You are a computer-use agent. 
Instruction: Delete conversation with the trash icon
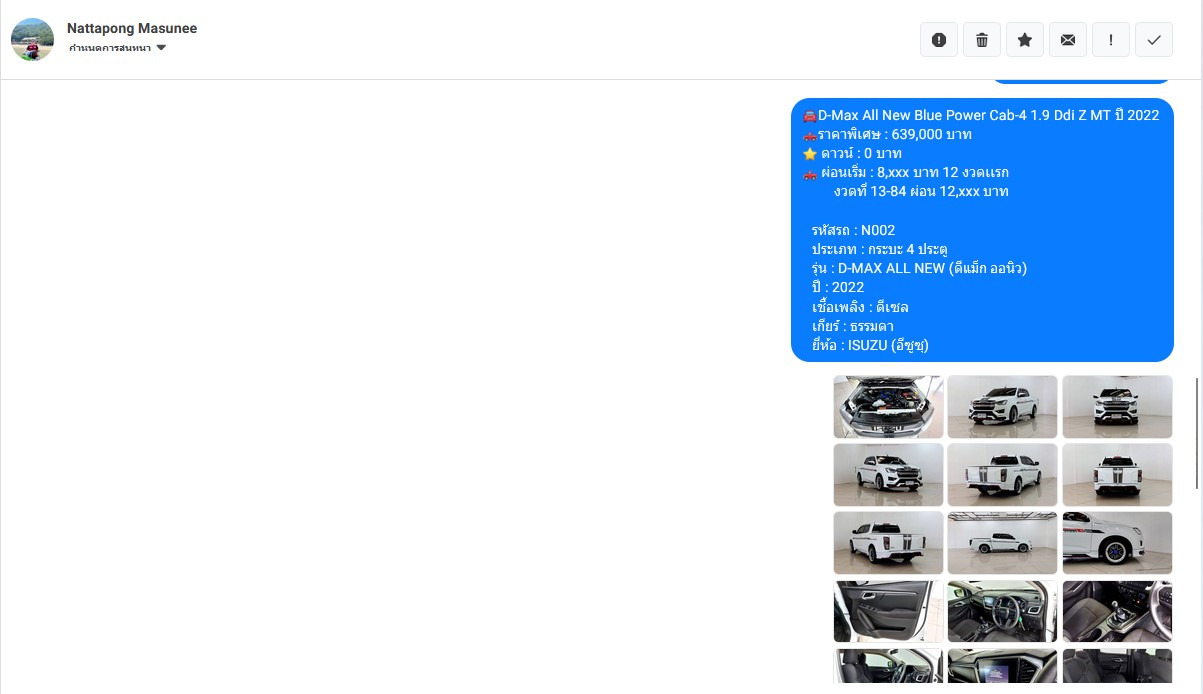pos(982,40)
